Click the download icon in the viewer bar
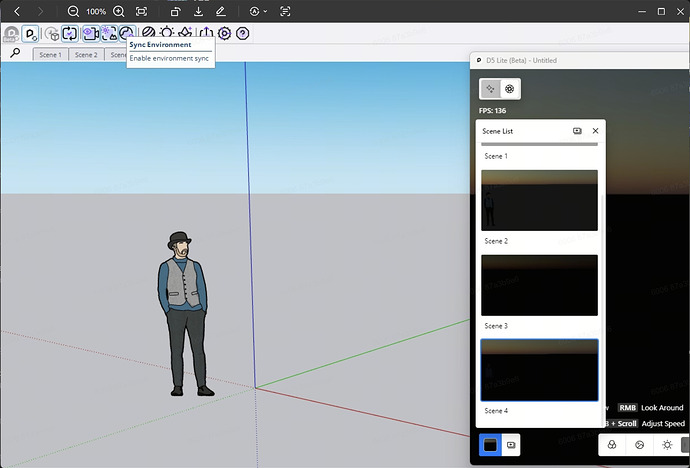 point(198,11)
